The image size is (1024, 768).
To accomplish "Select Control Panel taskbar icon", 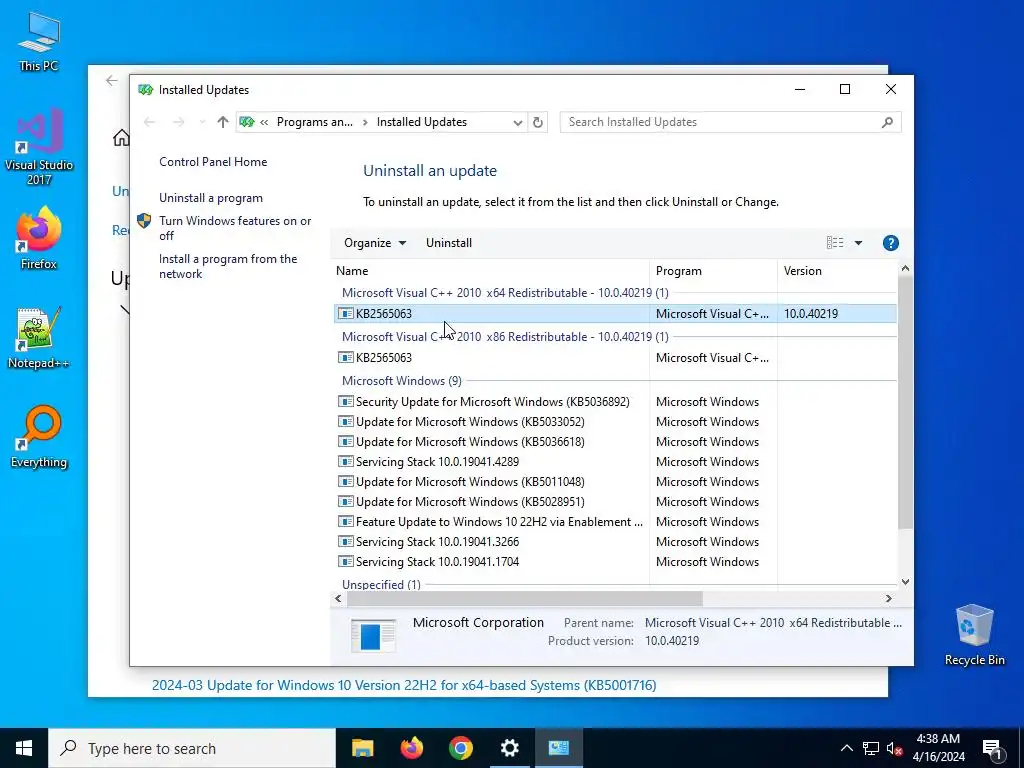I will pyautogui.click(x=558, y=748).
